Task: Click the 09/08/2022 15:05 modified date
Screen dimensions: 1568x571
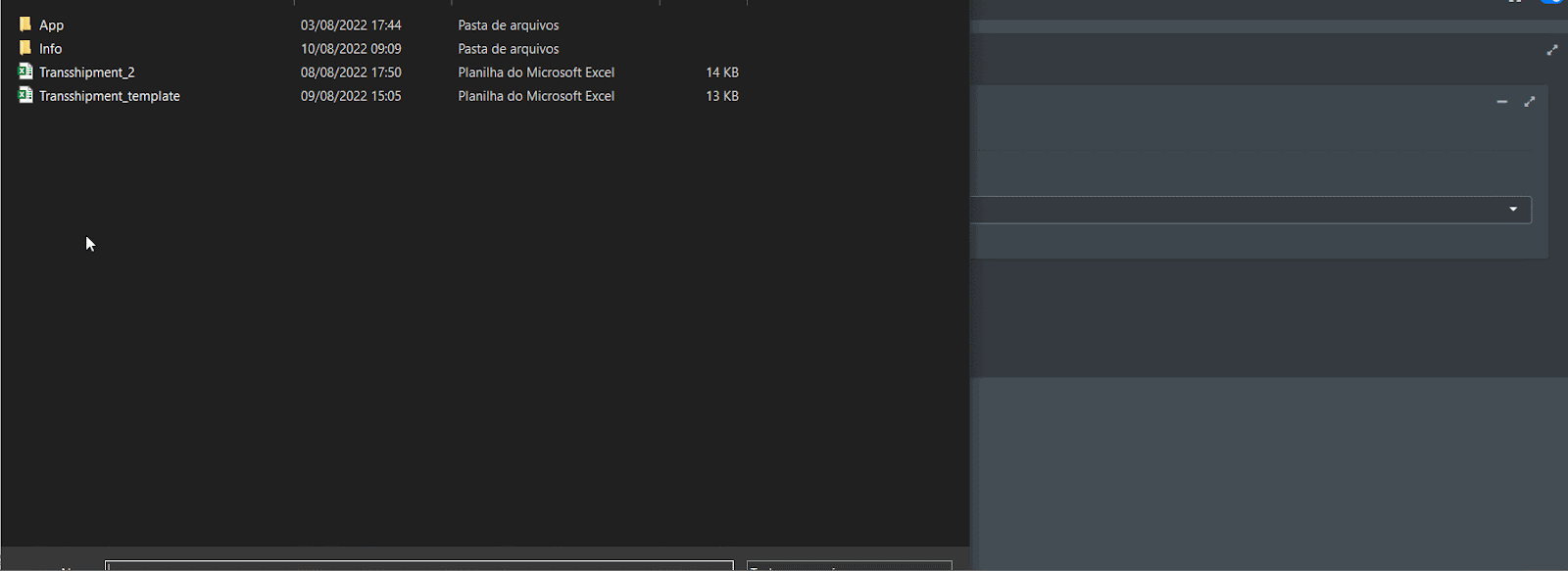Action: 351,96
